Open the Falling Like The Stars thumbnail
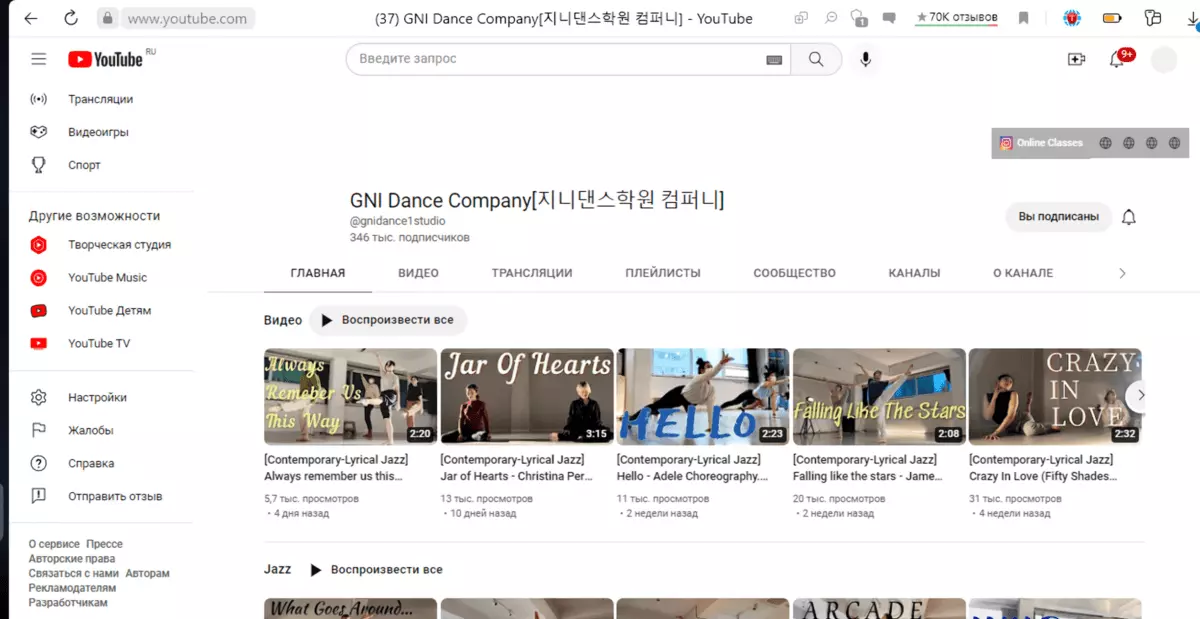Screen dimensions: 1200x619 879,396
